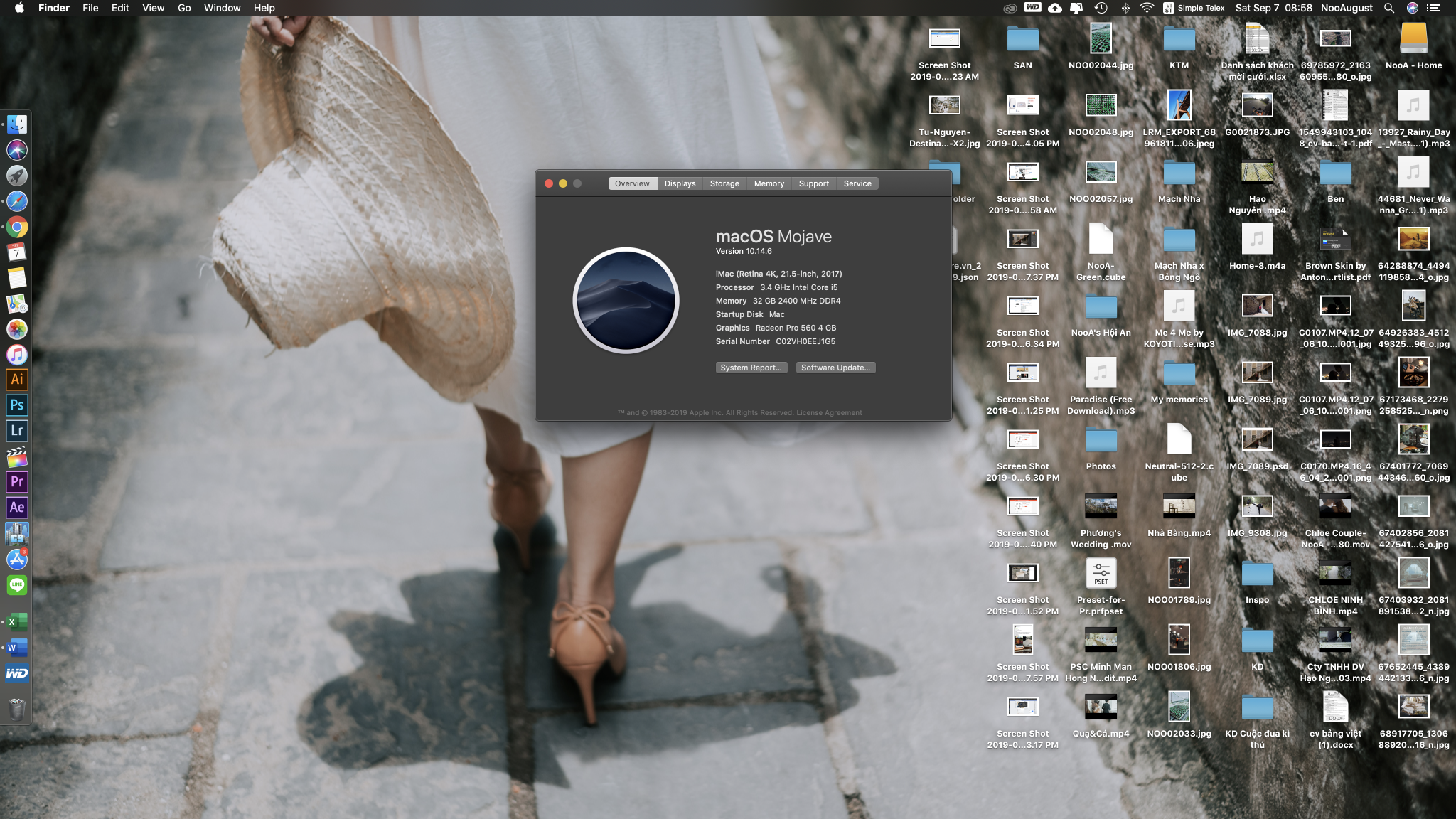Open Final Cut Pro from the Dock
Screen dimensions: 1456x819
point(17,456)
